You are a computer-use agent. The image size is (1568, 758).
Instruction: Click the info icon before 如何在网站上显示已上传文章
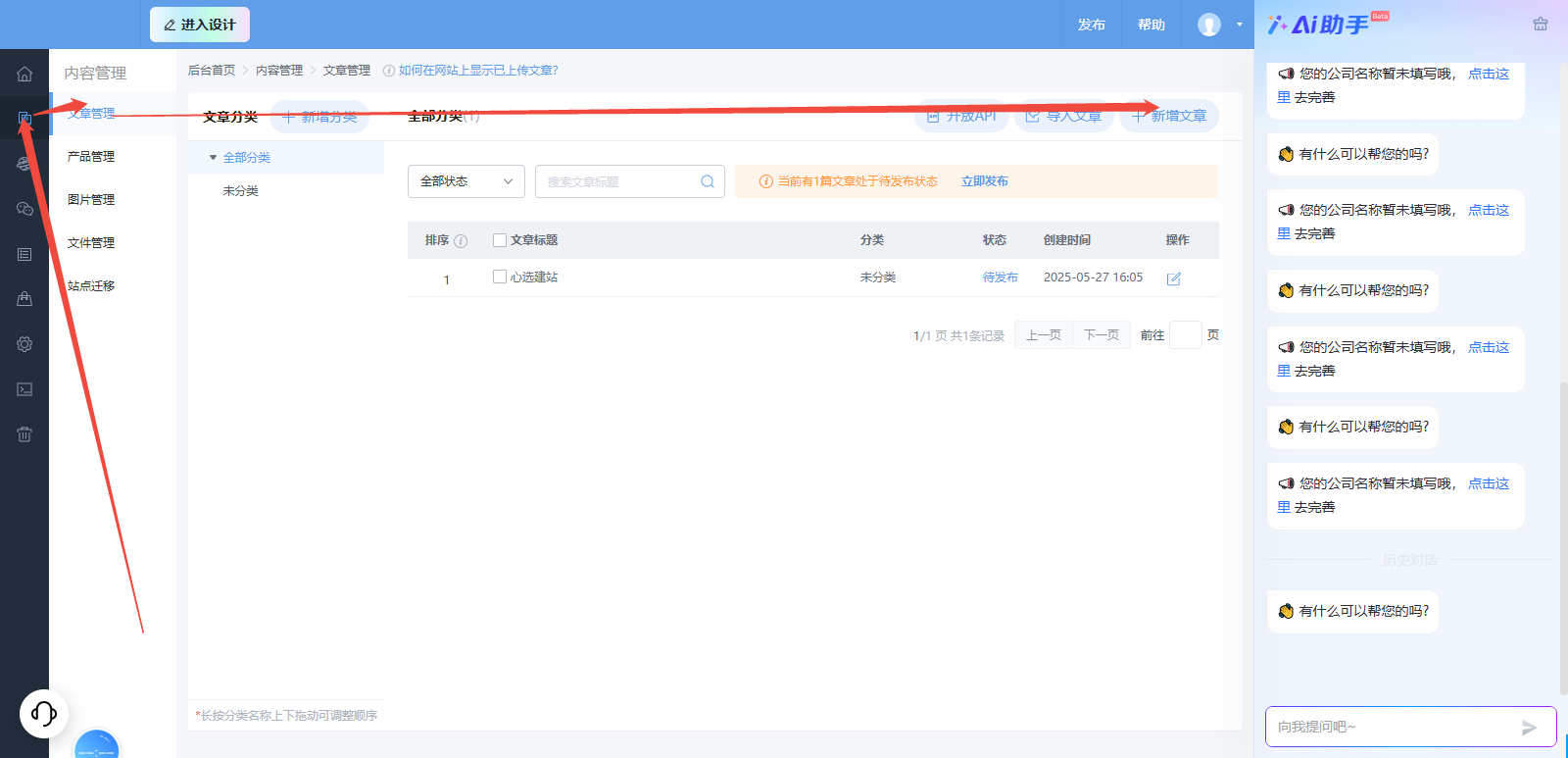389,71
